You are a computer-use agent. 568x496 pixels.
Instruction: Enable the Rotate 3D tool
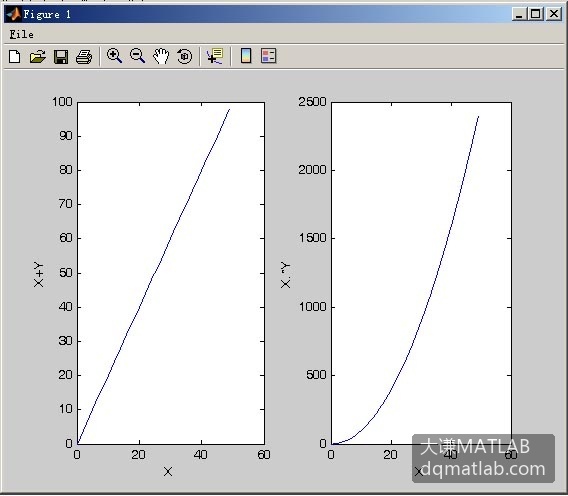pos(184,57)
